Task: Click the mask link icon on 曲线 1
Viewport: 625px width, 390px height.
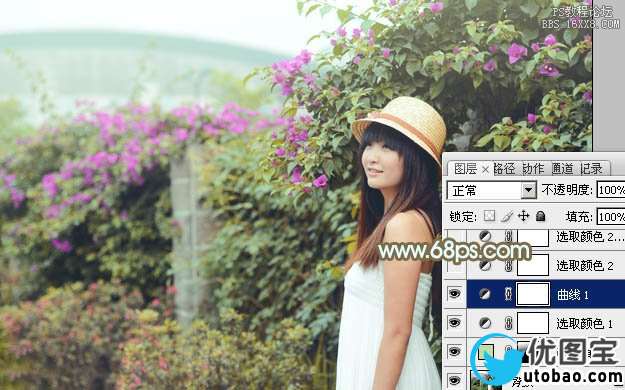Action: click(508, 294)
